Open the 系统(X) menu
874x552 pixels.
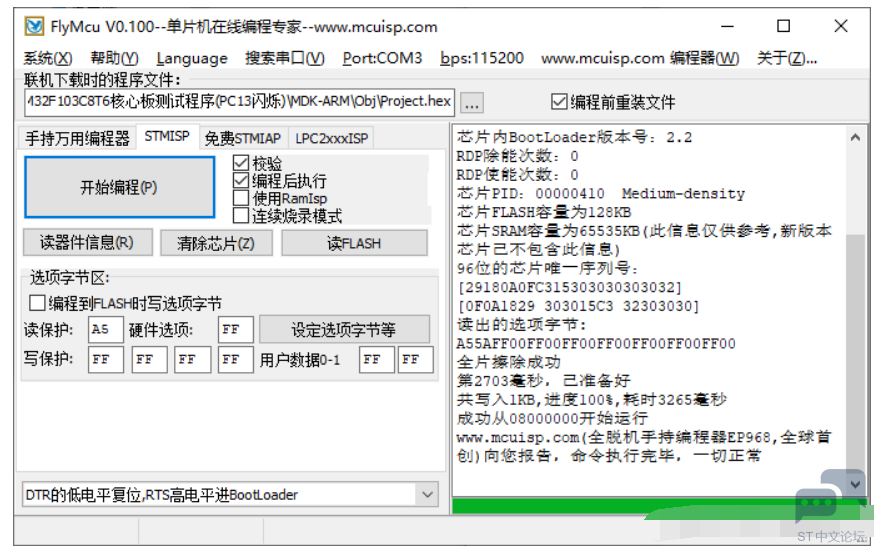pos(48,58)
